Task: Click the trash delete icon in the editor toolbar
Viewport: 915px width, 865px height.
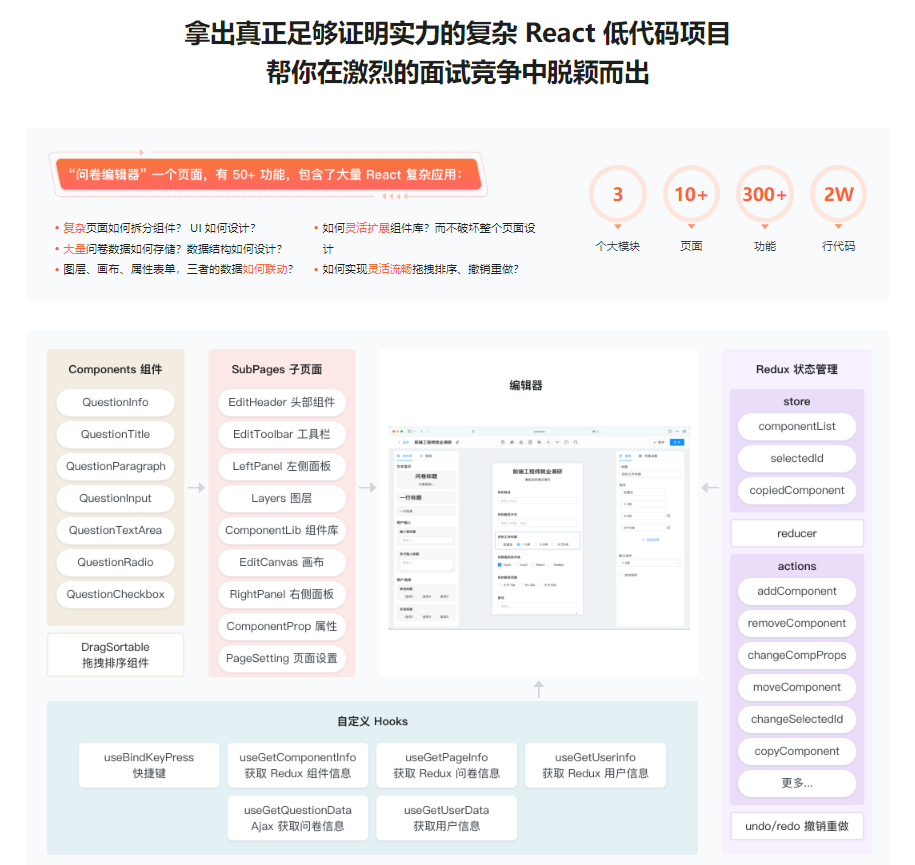Action: point(502,442)
